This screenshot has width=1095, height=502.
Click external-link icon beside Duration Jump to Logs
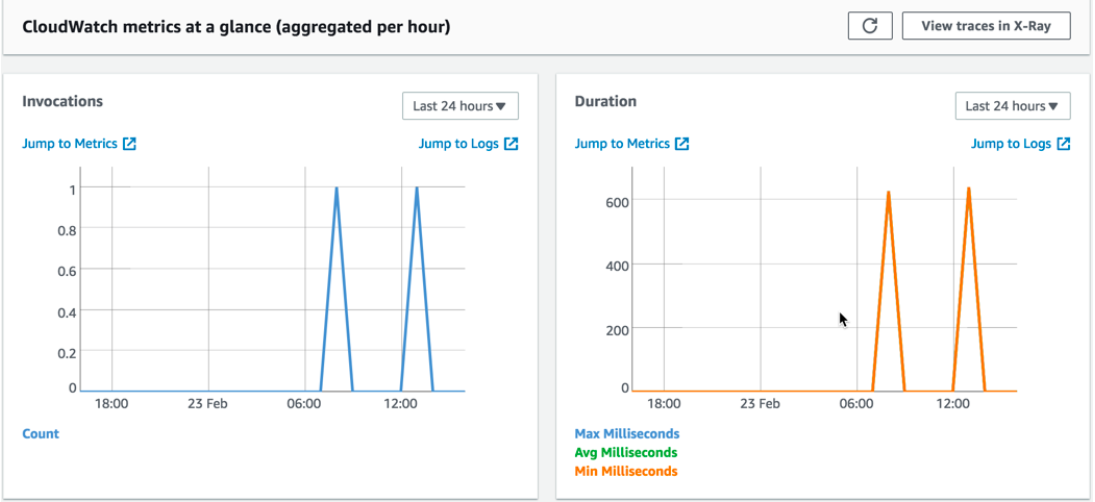click(x=1063, y=144)
